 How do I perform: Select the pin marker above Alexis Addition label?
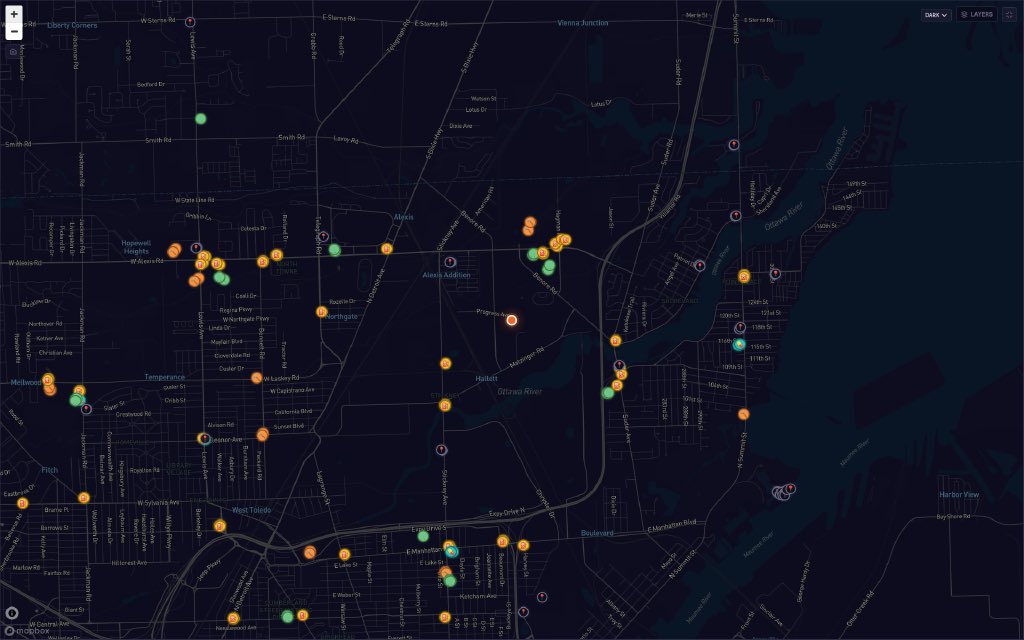(x=450, y=263)
